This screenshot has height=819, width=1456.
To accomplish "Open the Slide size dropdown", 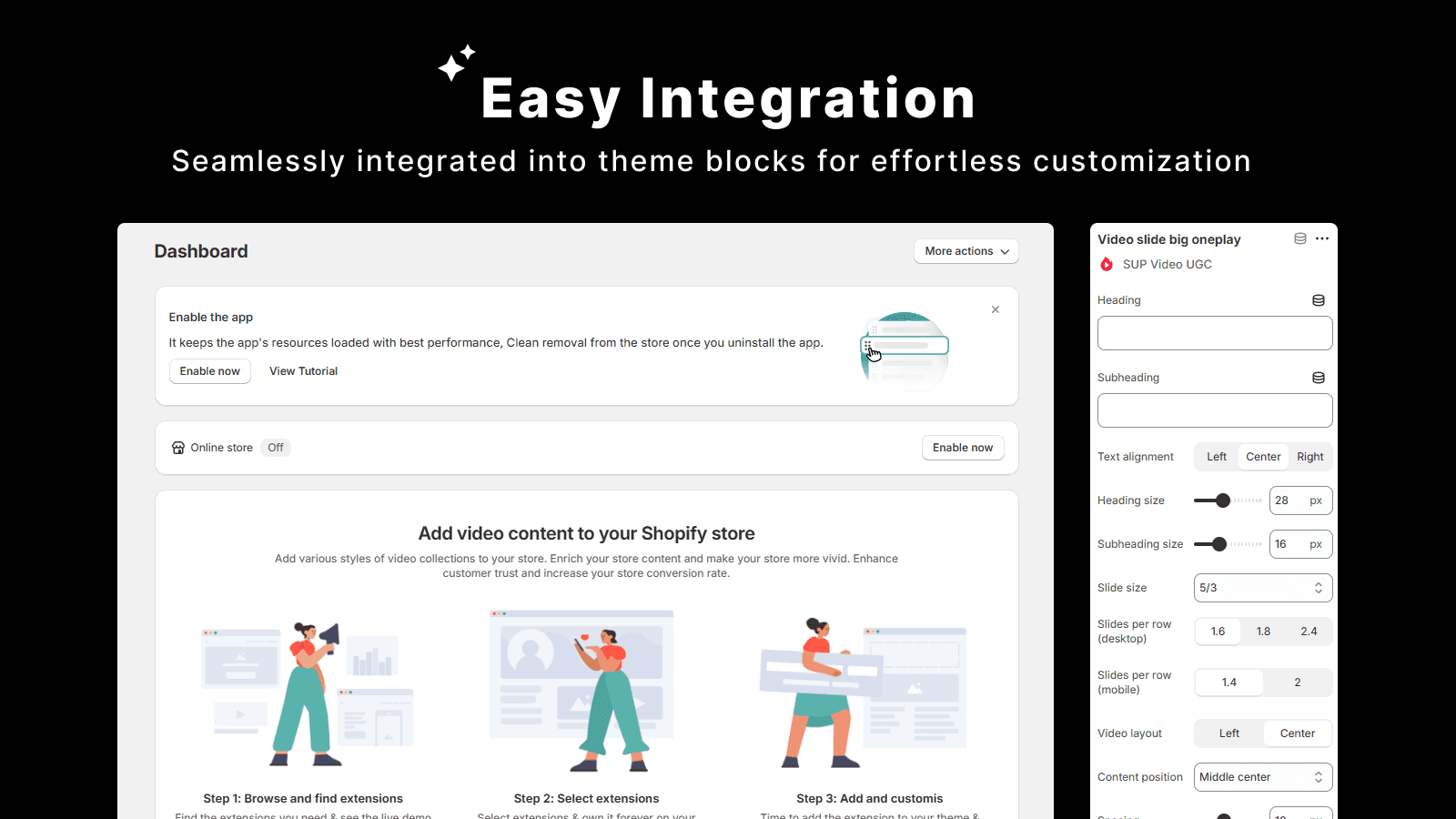I will pos(1262,588).
